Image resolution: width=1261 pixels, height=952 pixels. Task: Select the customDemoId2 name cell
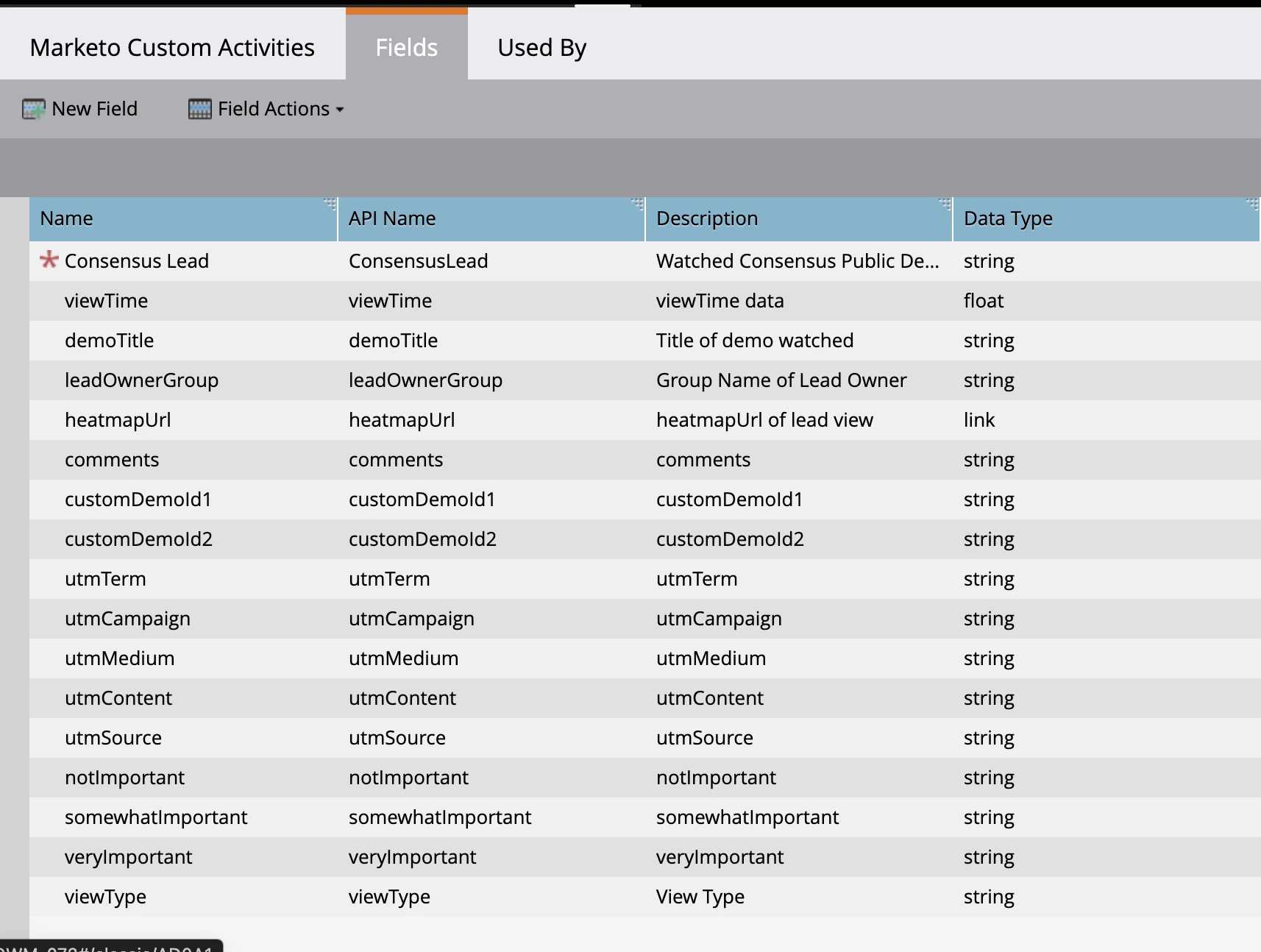(138, 539)
